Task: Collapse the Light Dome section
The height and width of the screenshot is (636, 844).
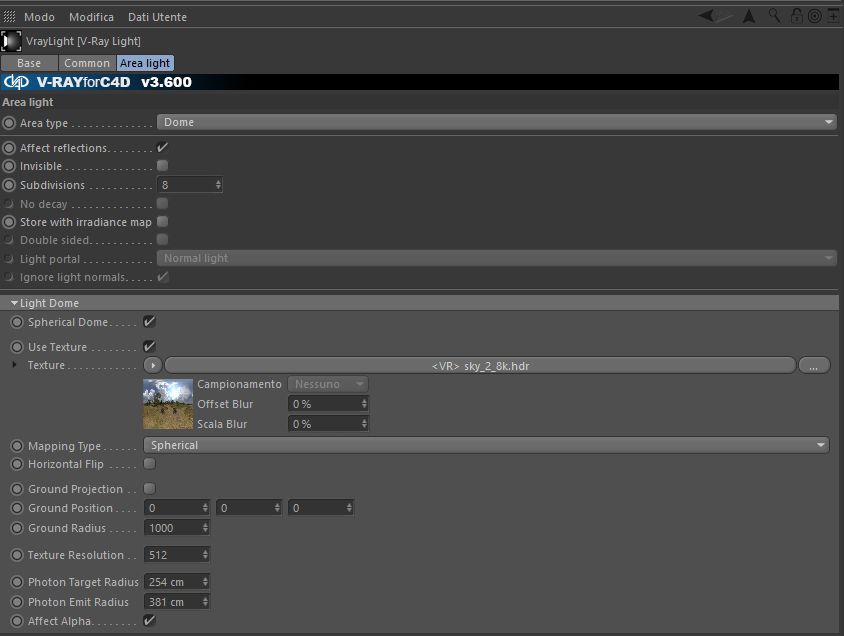Action: click(15, 303)
